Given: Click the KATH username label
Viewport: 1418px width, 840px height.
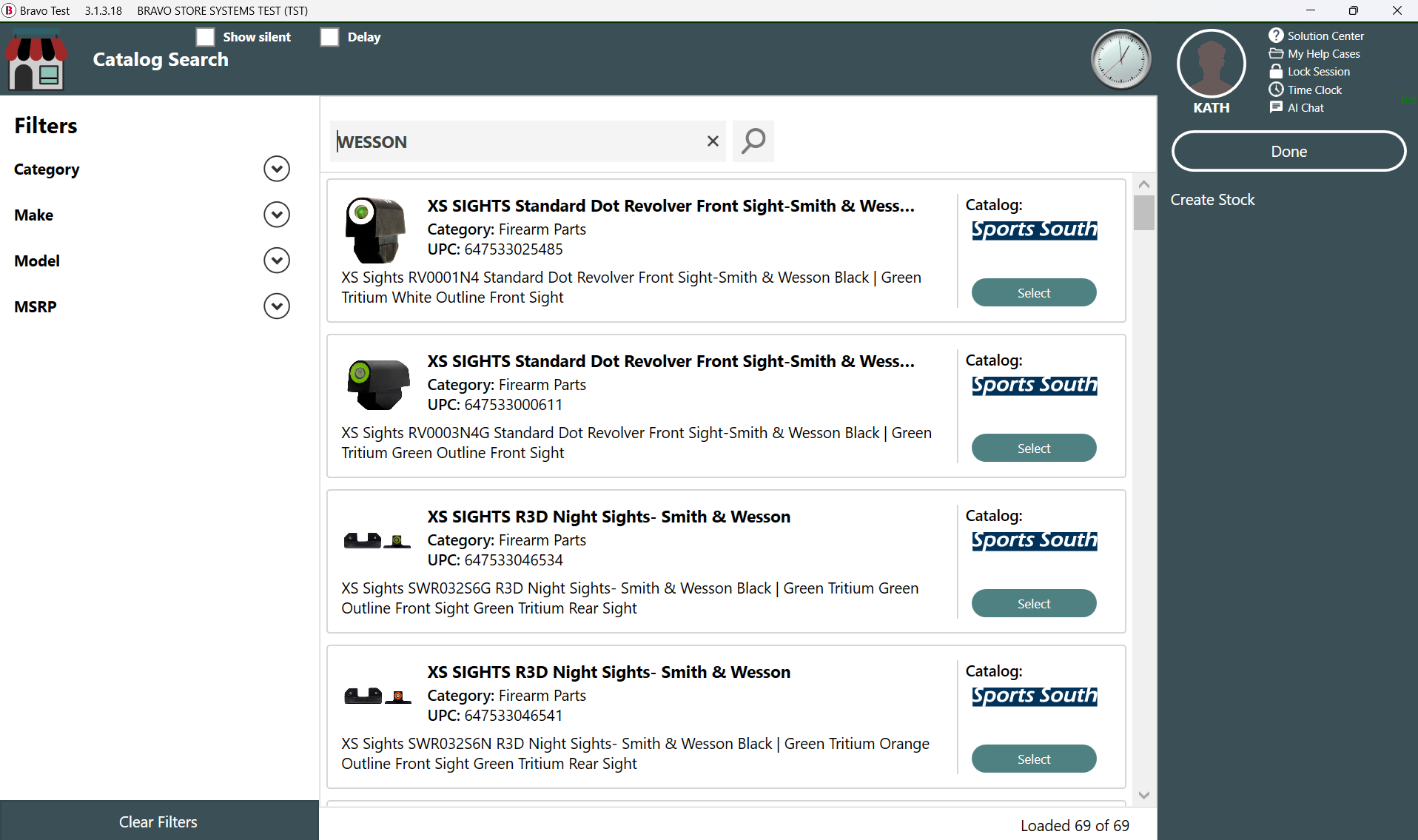Looking at the screenshot, I should click(1212, 107).
